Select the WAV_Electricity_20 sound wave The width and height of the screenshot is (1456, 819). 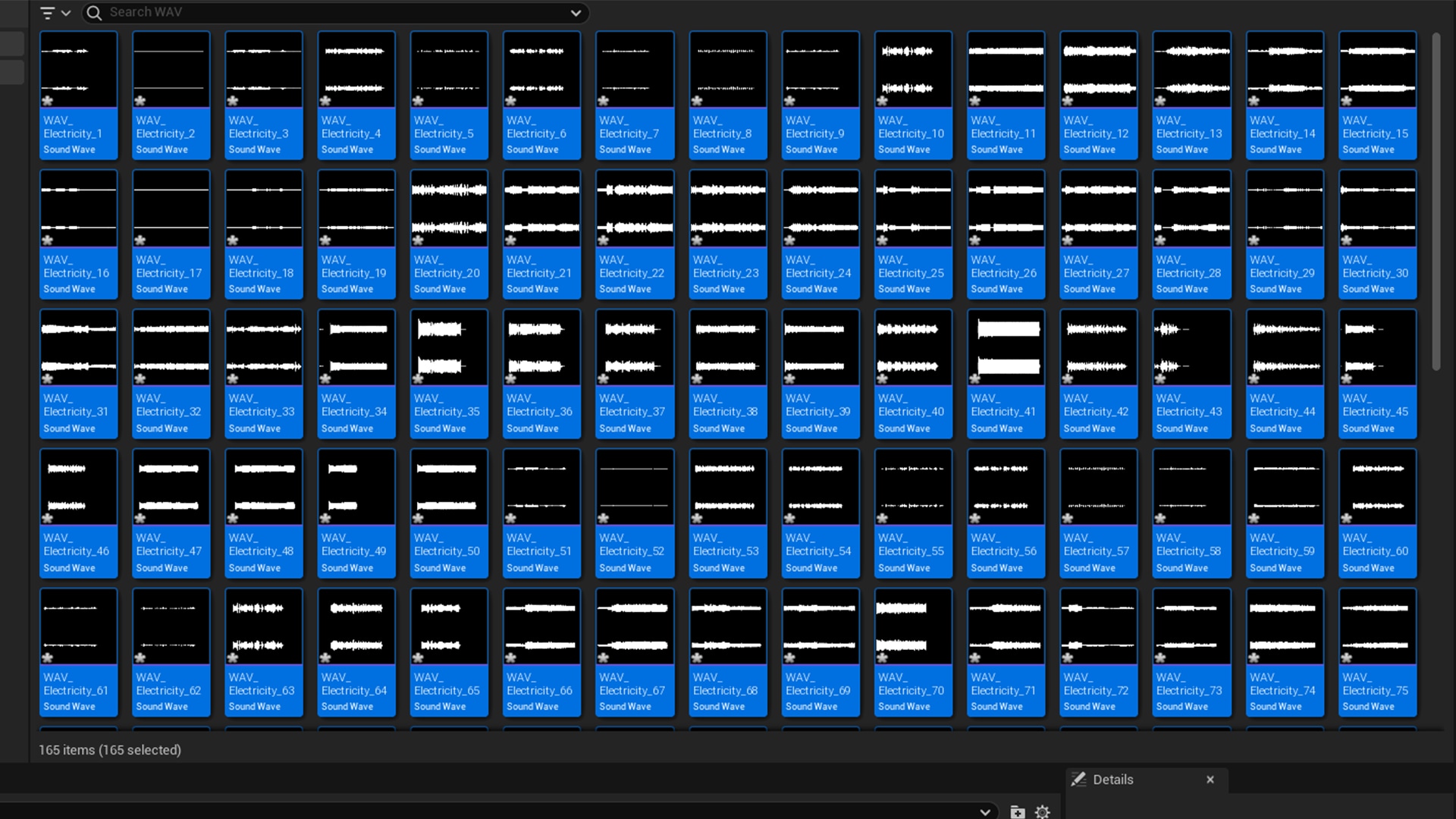(449, 209)
